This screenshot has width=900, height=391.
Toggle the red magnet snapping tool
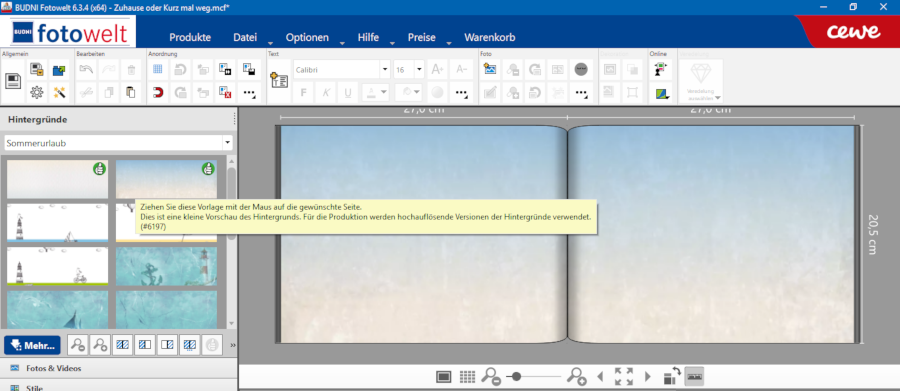tap(158, 92)
